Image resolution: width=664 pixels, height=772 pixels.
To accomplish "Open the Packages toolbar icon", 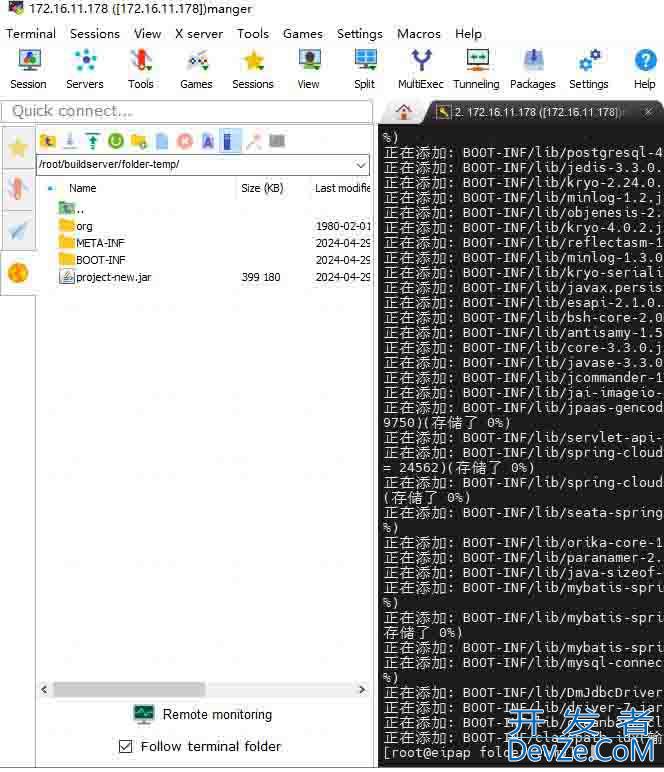I will [x=533, y=69].
